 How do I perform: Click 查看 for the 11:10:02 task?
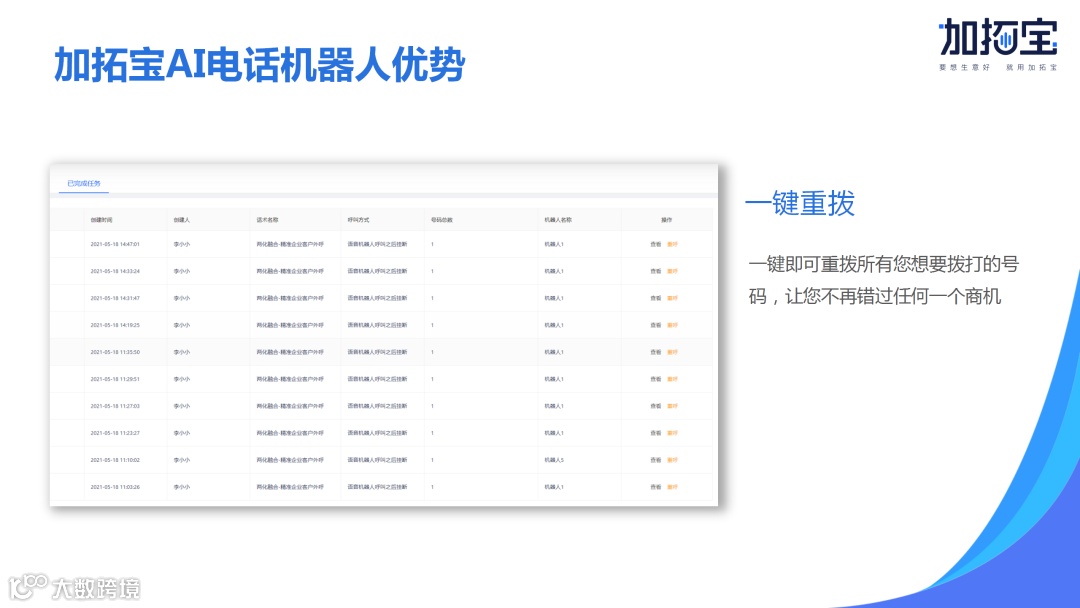click(x=656, y=460)
